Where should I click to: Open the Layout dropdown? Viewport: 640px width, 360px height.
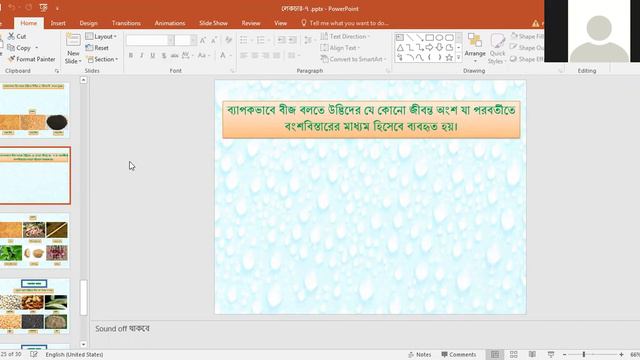point(101,36)
